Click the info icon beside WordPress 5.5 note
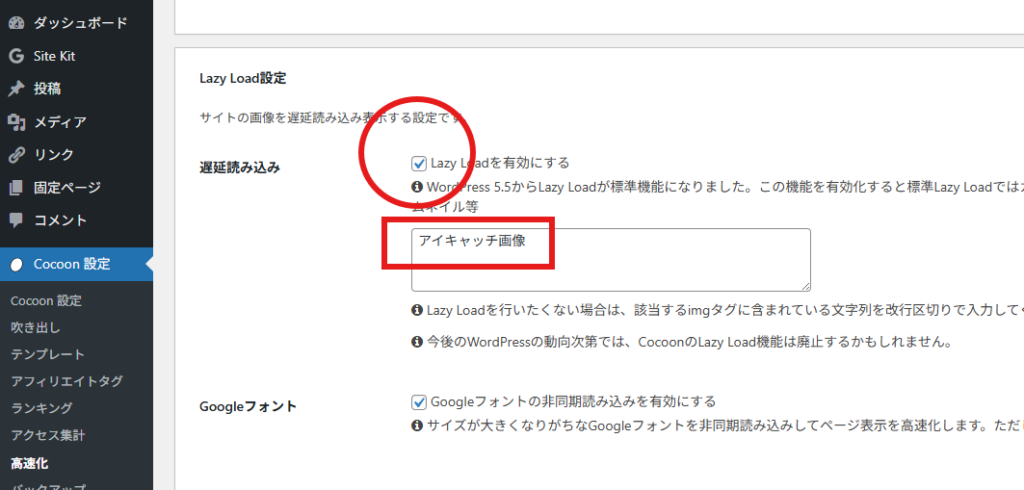The width and height of the screenshot is (1024, 490). [417, 187]
